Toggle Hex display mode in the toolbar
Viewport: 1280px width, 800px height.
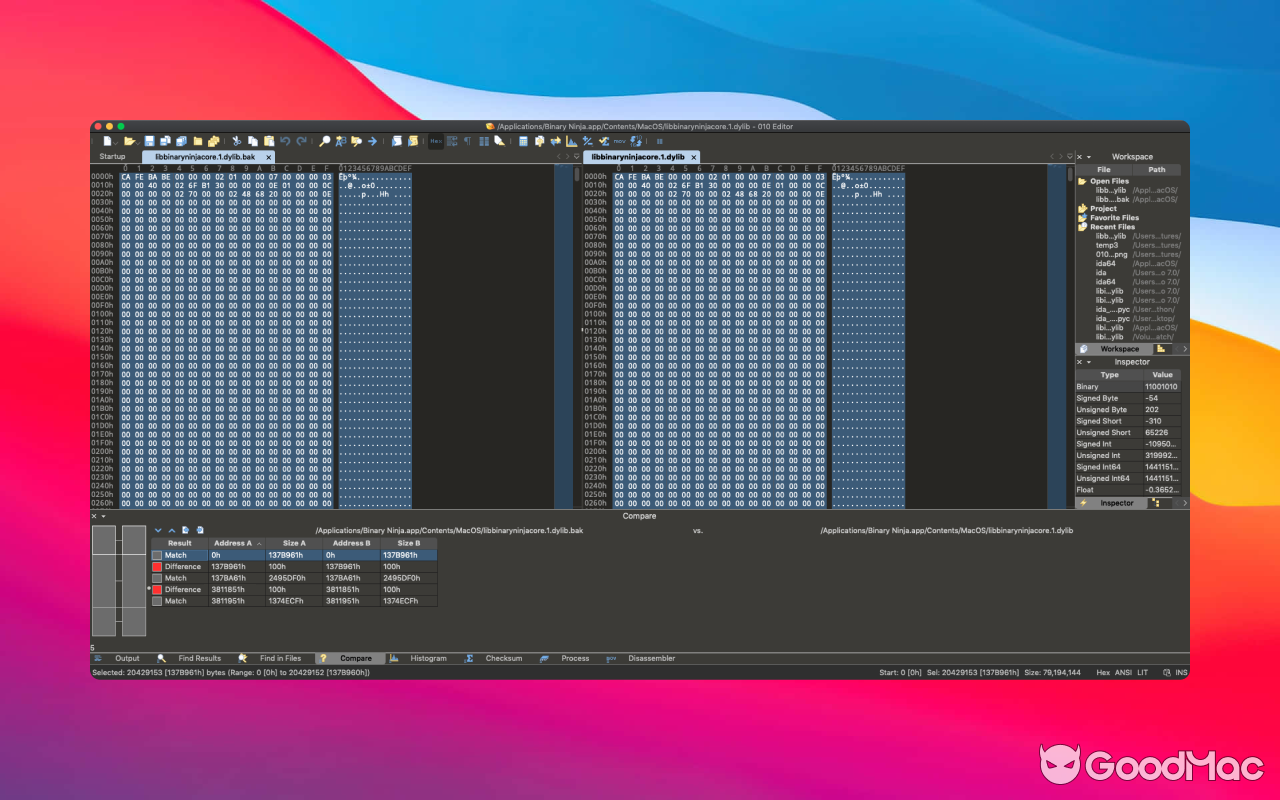(436, 139)
